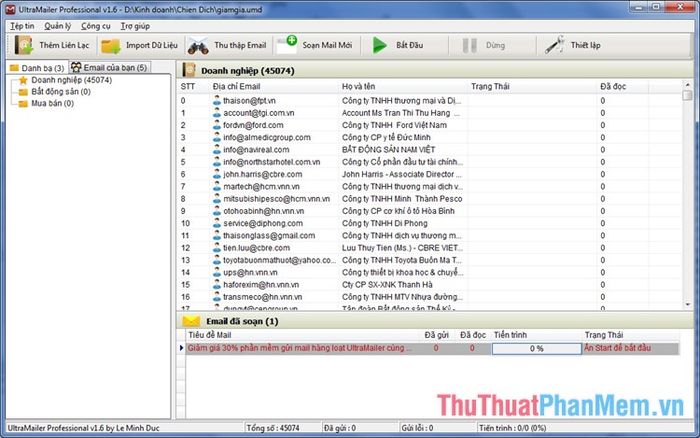
Task: Open the Công cụ menu
Action: coord(96,25)
